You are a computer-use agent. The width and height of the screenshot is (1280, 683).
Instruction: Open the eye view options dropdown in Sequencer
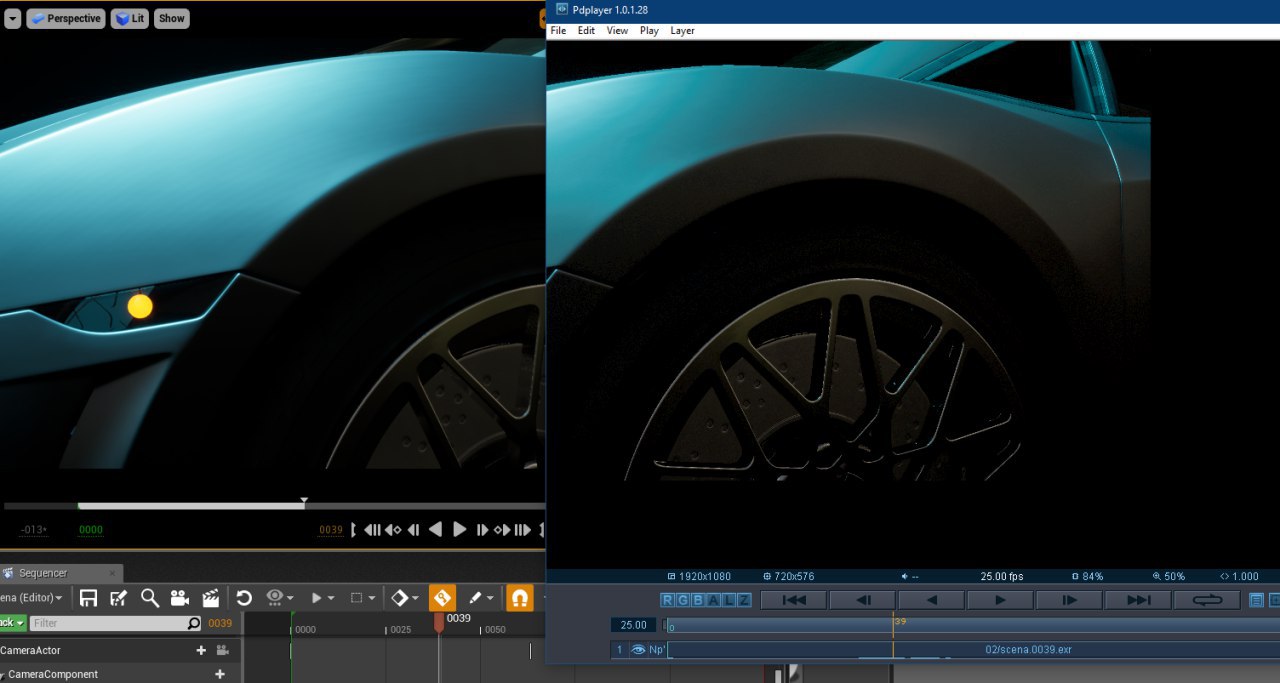coord(279,598)
